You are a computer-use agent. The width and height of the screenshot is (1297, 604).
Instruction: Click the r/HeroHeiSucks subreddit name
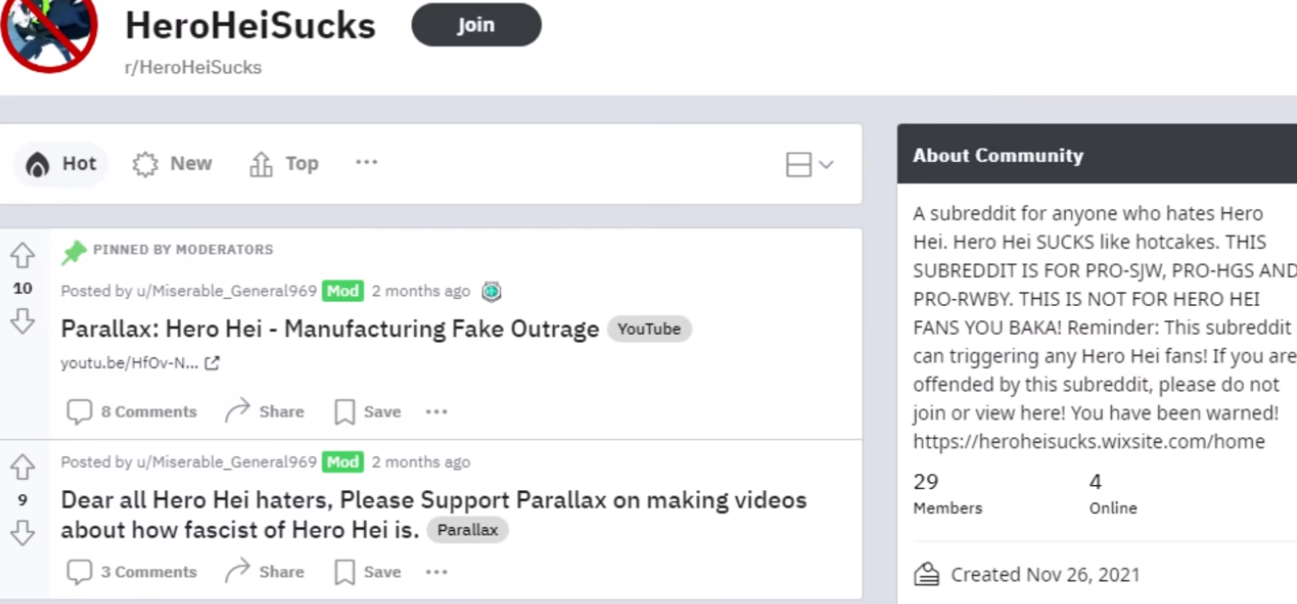[x=193, y=67]
